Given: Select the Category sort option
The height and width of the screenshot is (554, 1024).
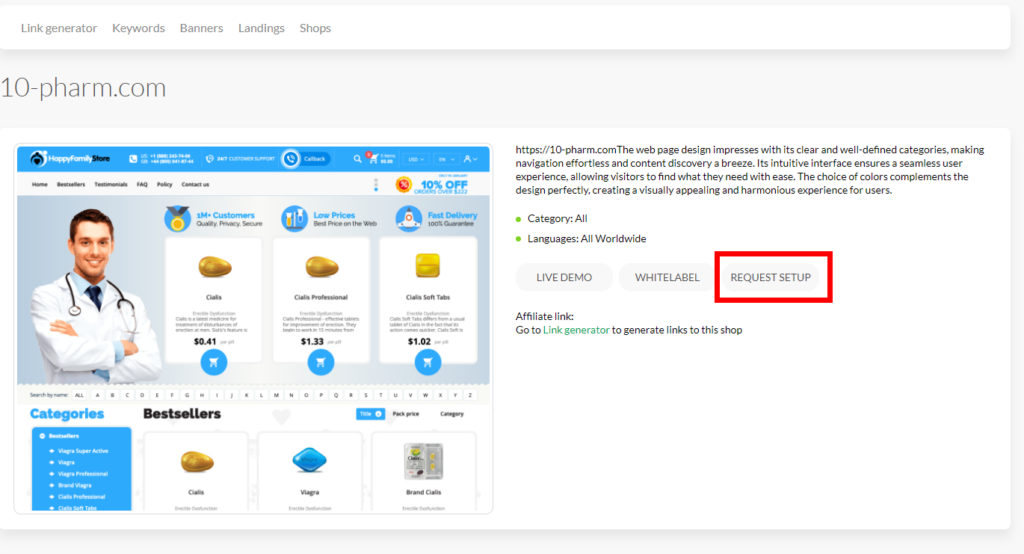Looking at the screenshot, I should pyautogui.click(x=452, y=414).
